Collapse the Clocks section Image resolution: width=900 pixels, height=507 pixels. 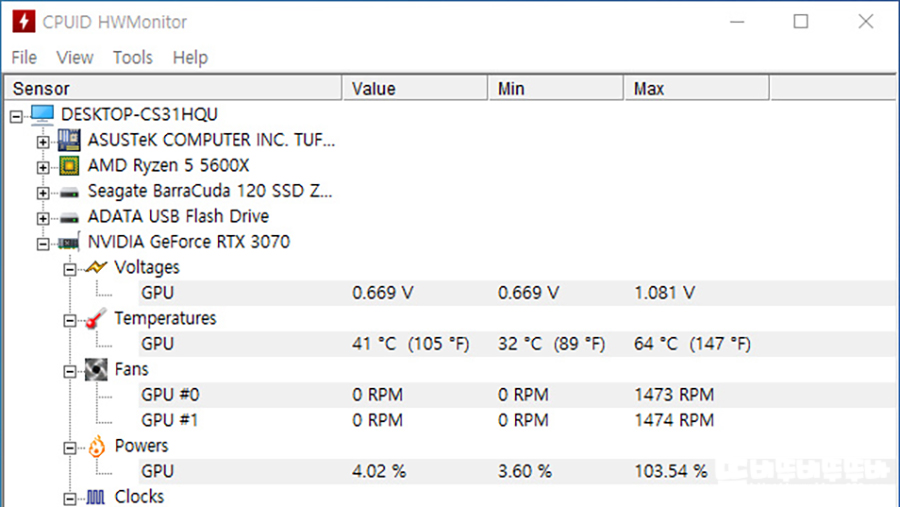click(x=69, y=499)
